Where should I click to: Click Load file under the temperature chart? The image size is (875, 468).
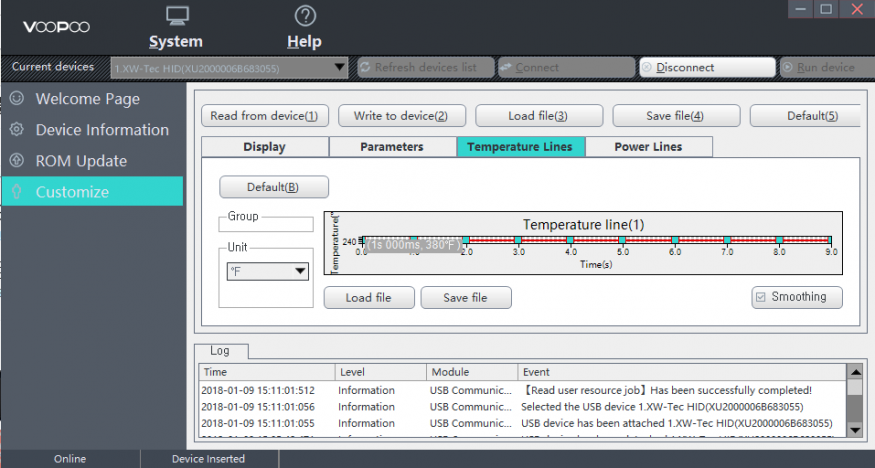click(x=369, y=298)
